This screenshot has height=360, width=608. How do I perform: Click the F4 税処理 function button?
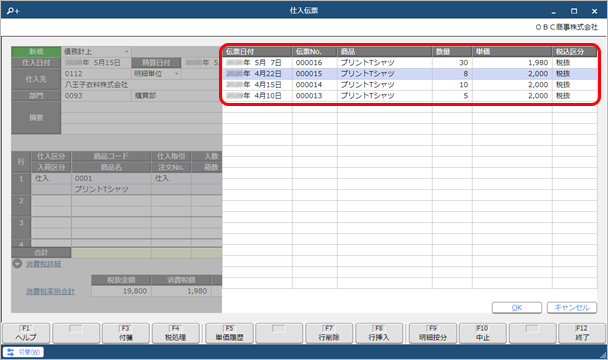(x=175, y=333)
